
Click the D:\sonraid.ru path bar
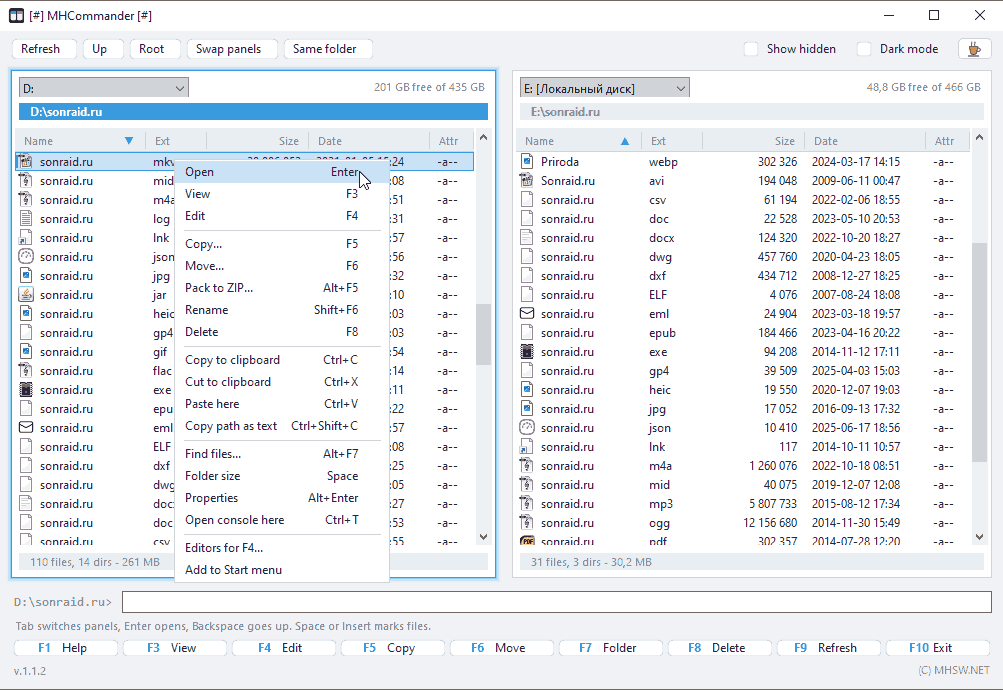(253, 112)
